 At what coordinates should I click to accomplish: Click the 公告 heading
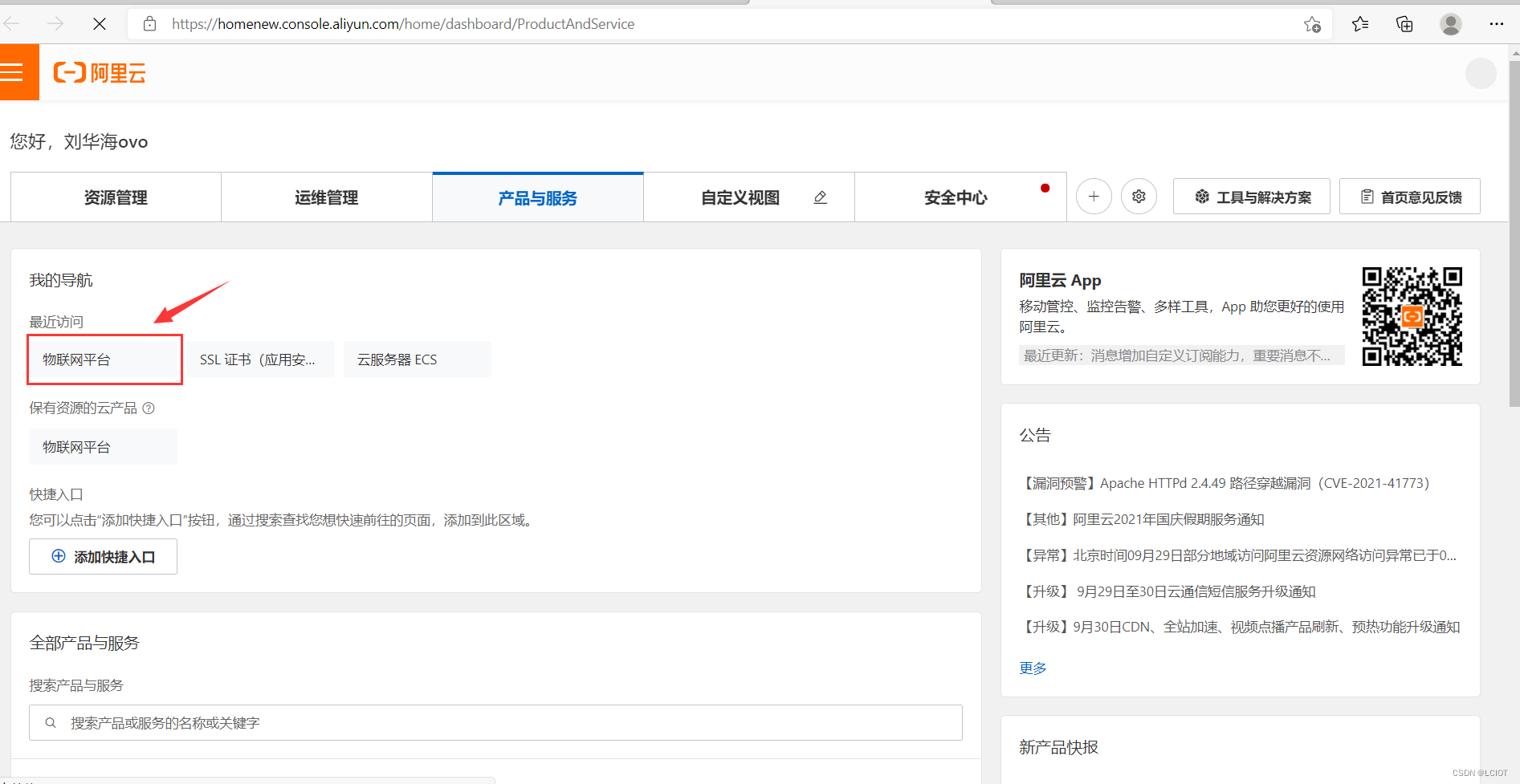pyautogui.click(x=1035, y=435)
